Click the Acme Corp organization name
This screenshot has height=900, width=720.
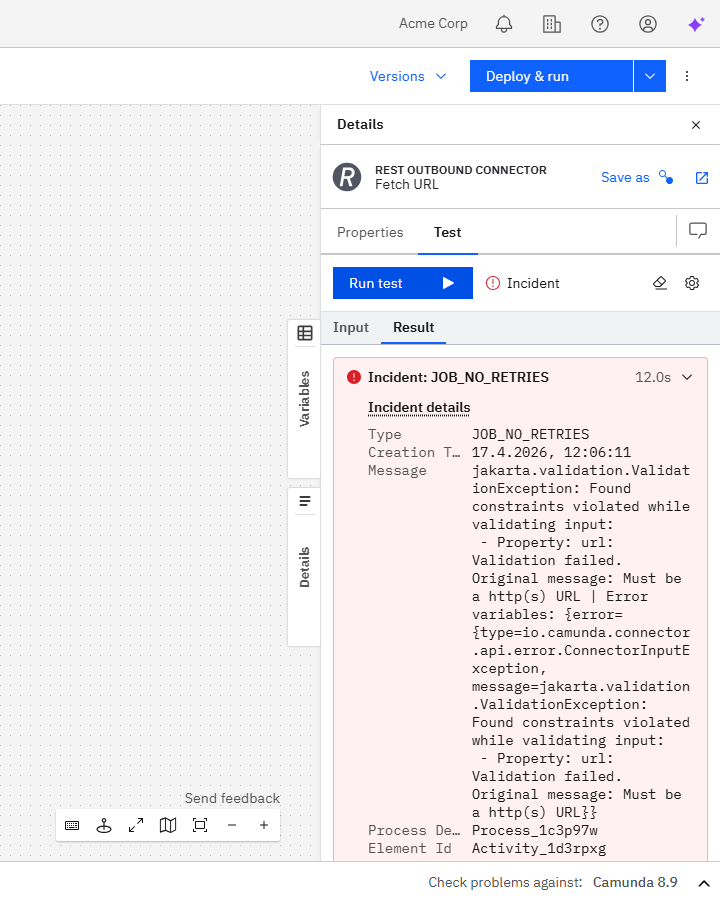pyautogui.click(x=433, y=24)
